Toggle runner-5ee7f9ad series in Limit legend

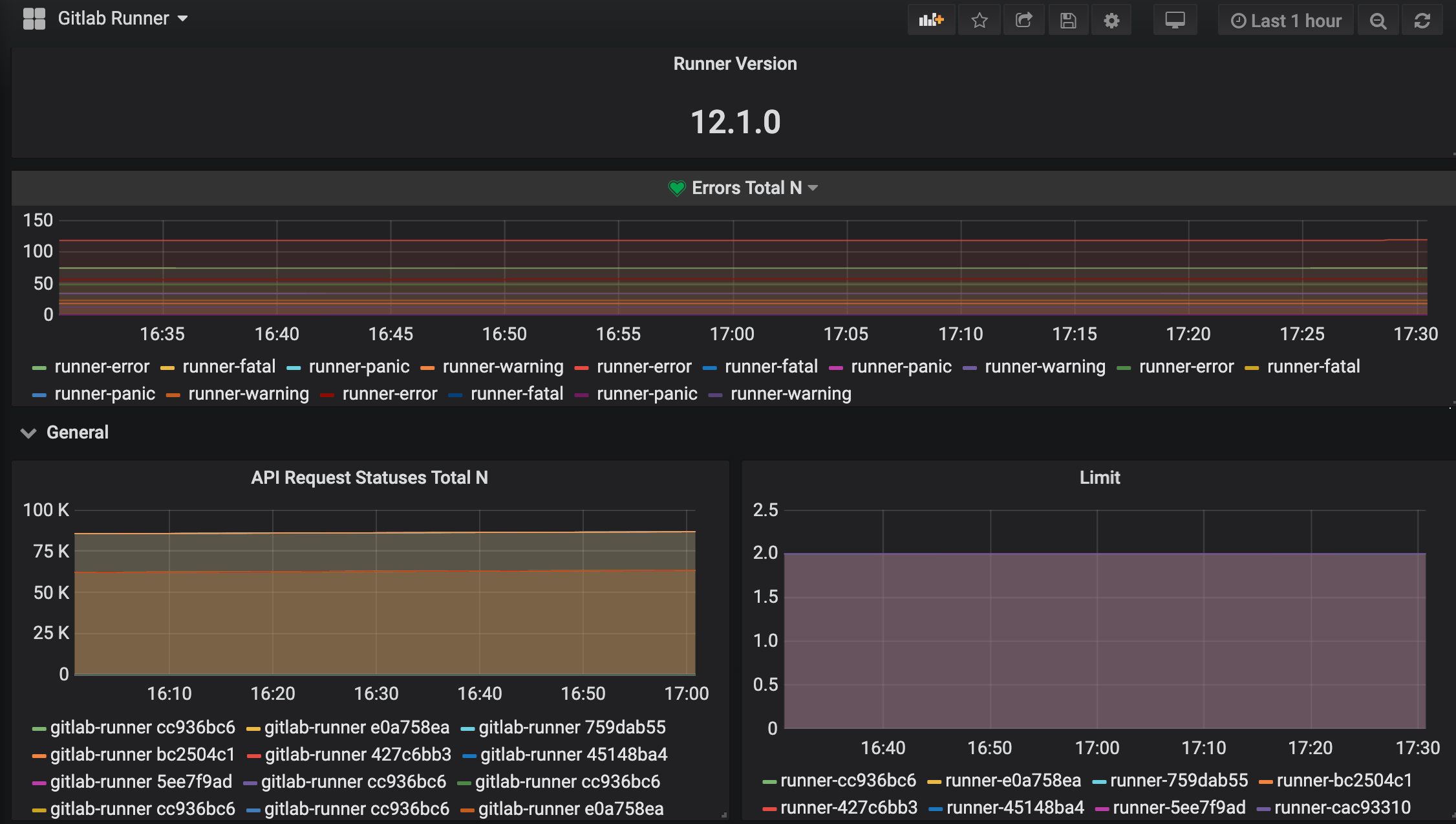[1179, 808]
